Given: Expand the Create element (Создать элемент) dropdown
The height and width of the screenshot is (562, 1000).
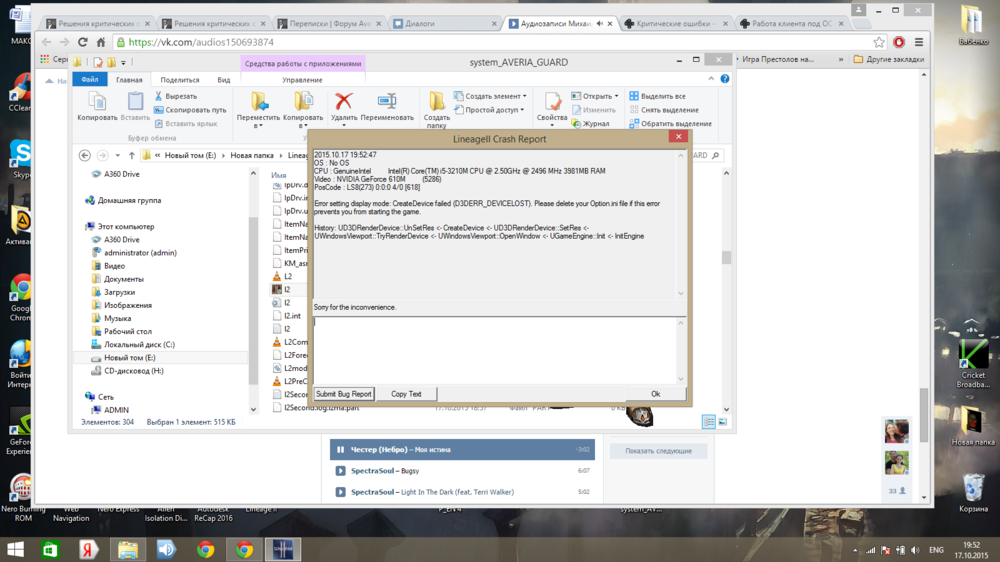Looking at the screenshot, I should point(524,96).
